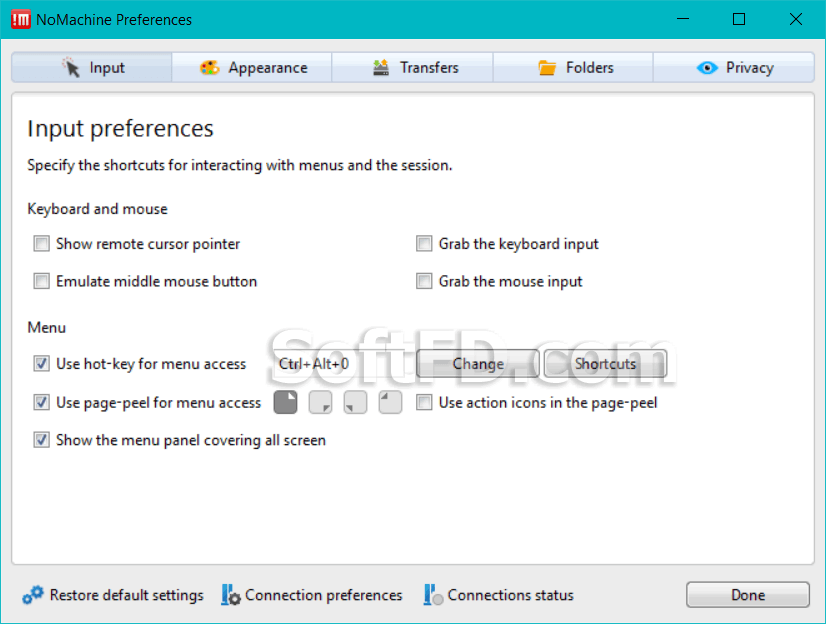This screenshot has height=624, width=826.
Task: Open the Folders tab
Action: pos(573,67)
